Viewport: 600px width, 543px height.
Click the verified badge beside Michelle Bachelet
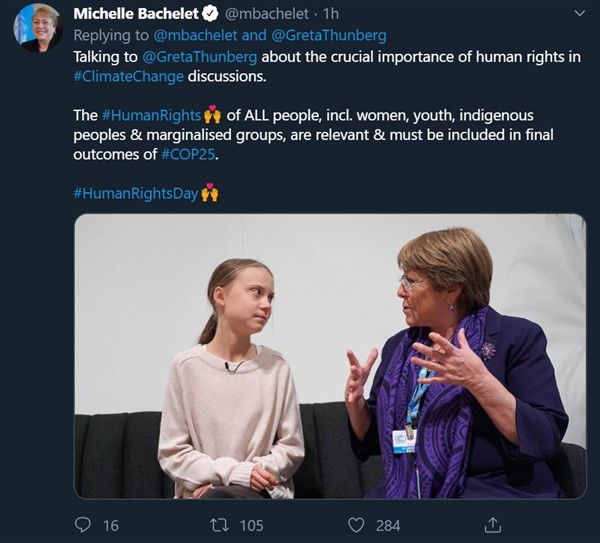(211, 15)
